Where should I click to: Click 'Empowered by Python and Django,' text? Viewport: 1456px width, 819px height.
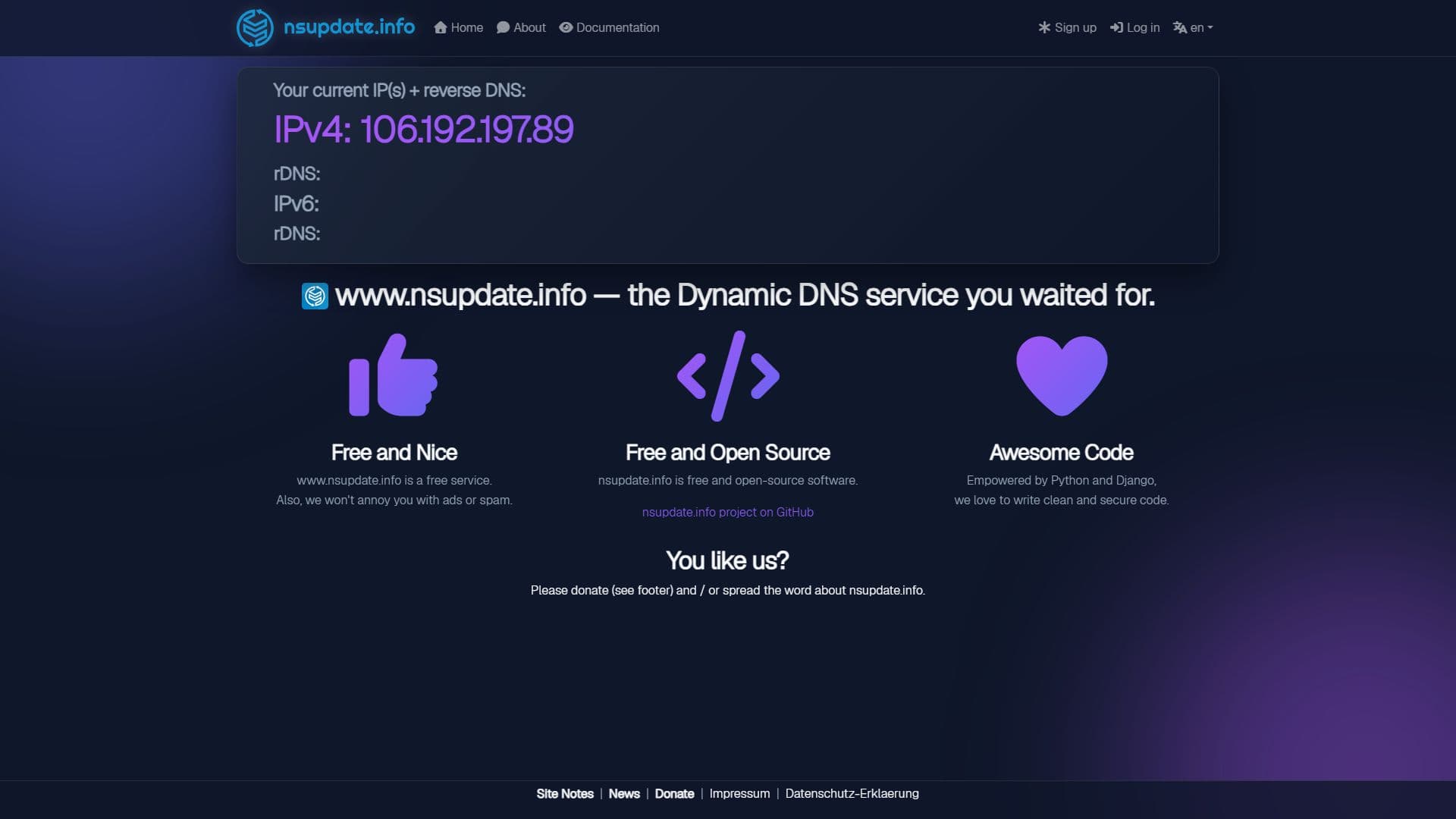click(x=1062, y=481)
